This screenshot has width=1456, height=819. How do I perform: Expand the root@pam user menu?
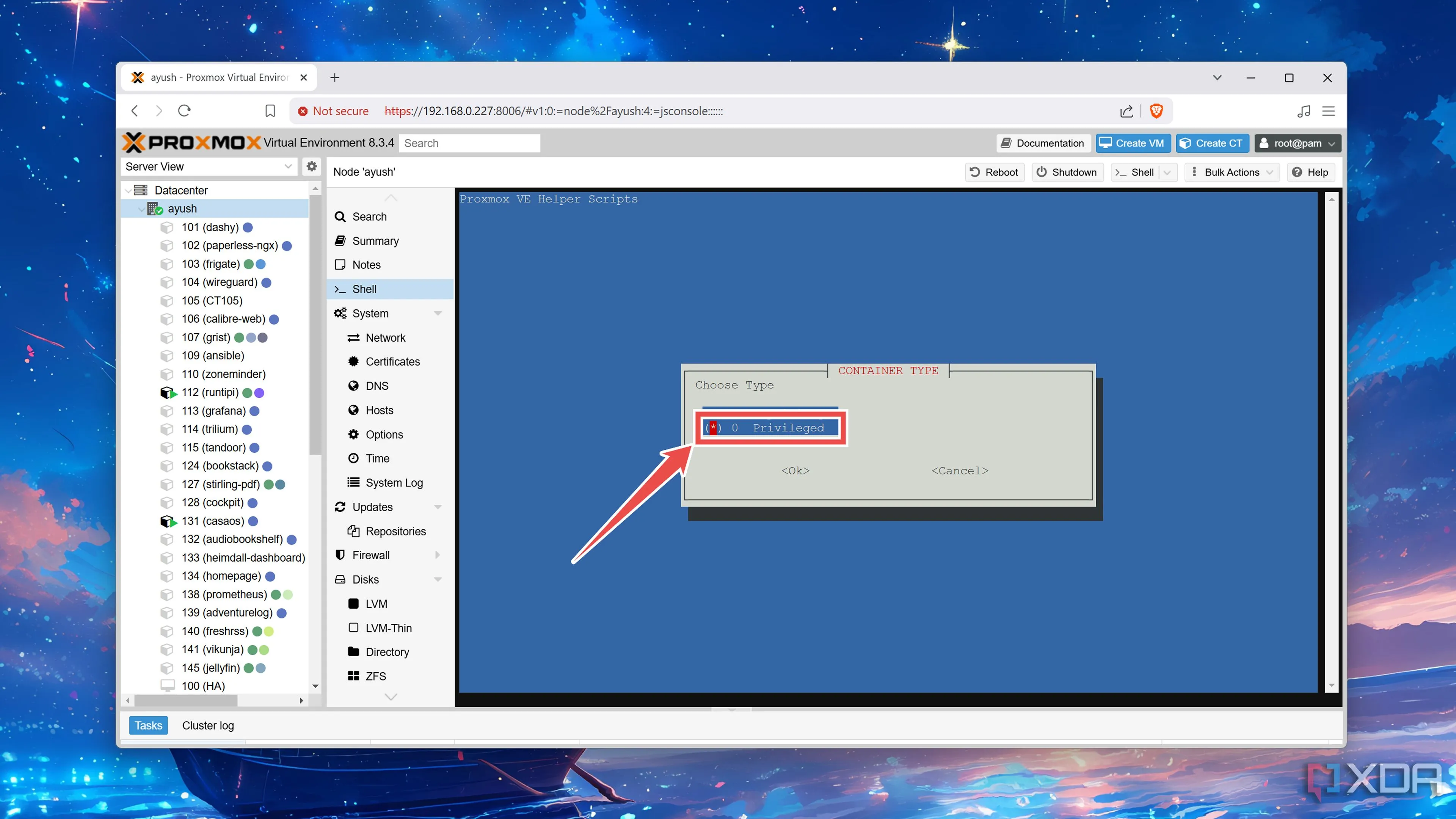(x=1297, y=143)
